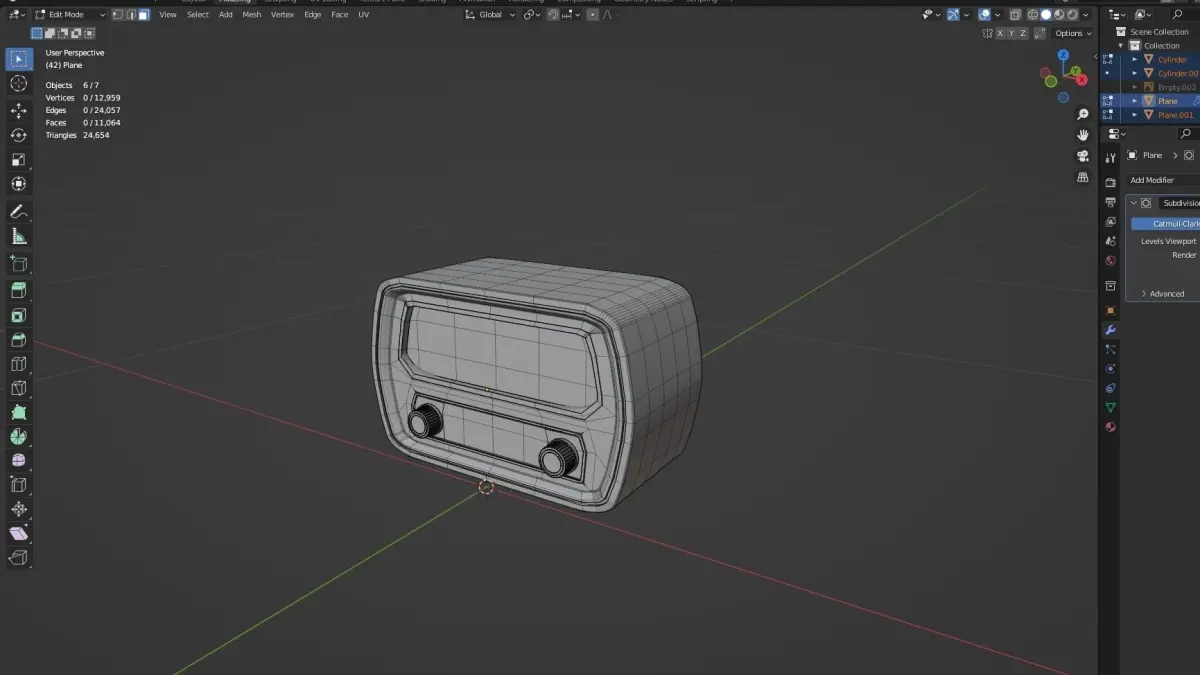Switch to wireframe viewport shading
The width and height of the screenshot is (1200, 675).
tap(1034, 15)
